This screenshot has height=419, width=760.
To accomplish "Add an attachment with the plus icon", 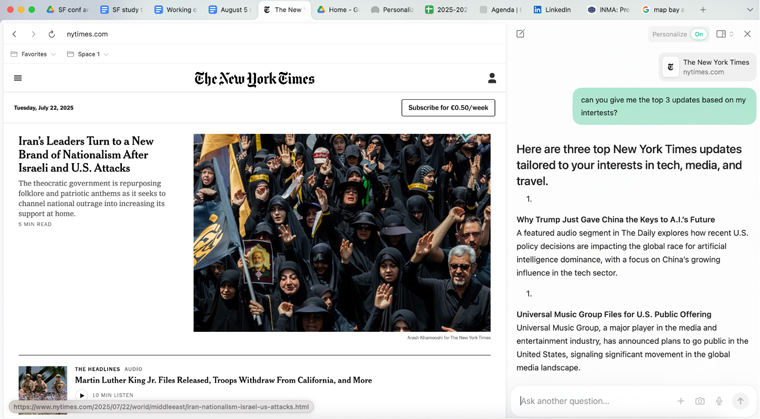I will click(x=681, y=401).
